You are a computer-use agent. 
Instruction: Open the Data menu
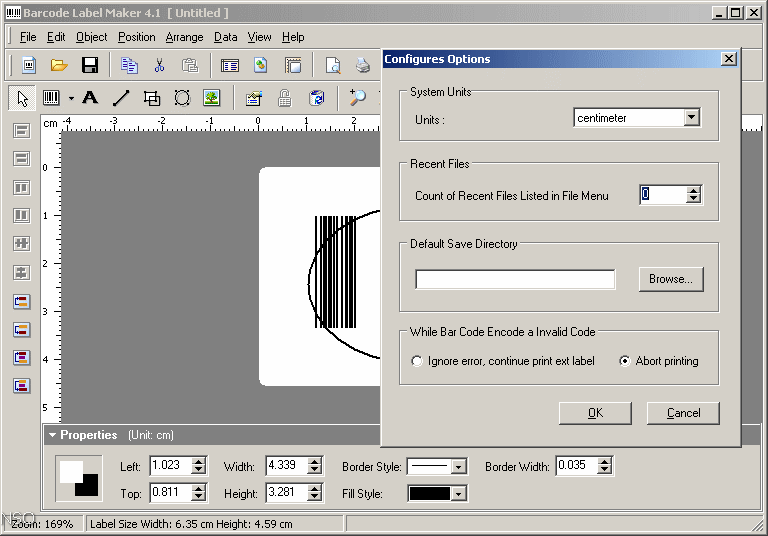(225, 37)
